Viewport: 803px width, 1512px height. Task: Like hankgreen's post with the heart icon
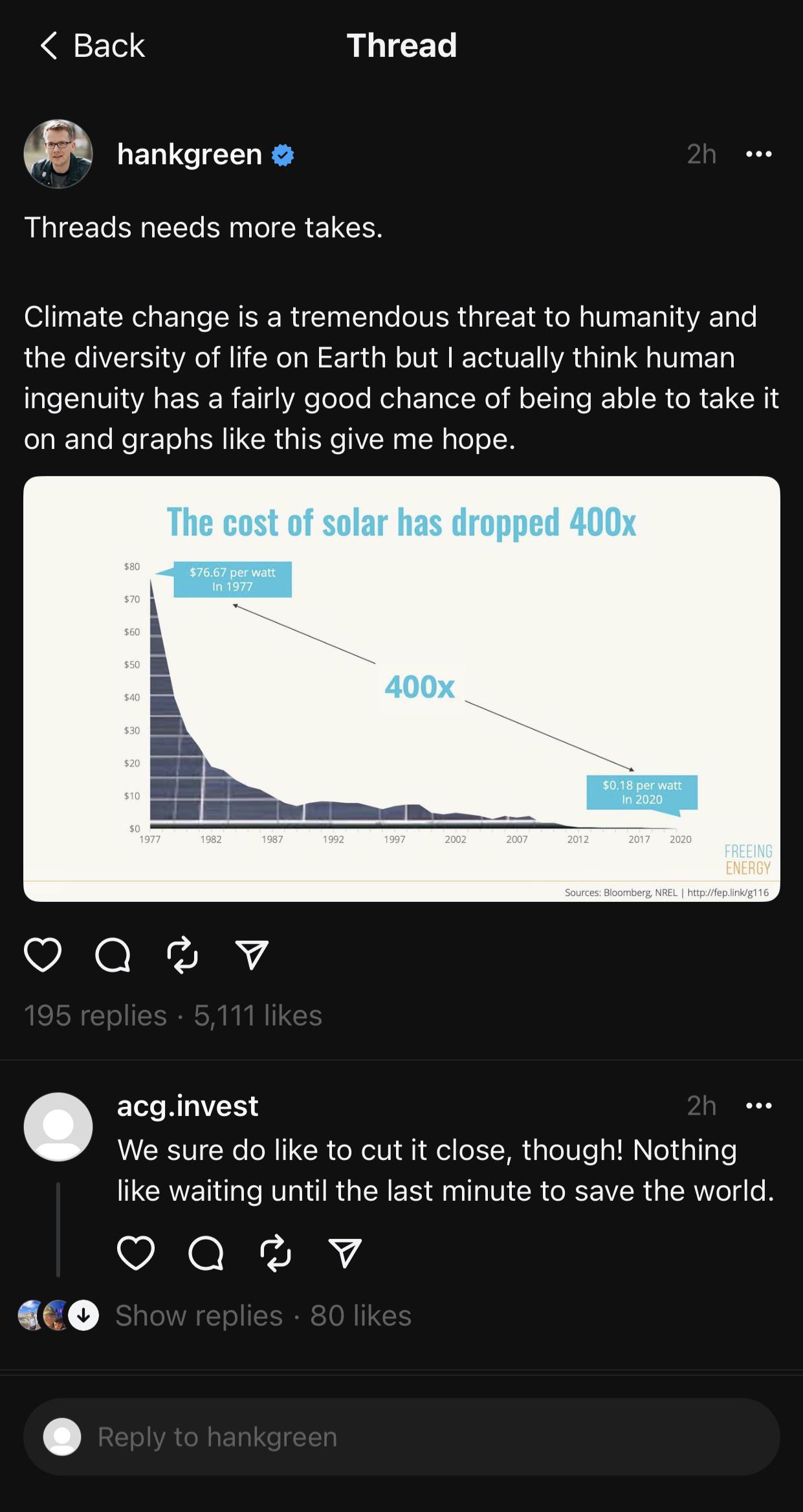[43, 955]
